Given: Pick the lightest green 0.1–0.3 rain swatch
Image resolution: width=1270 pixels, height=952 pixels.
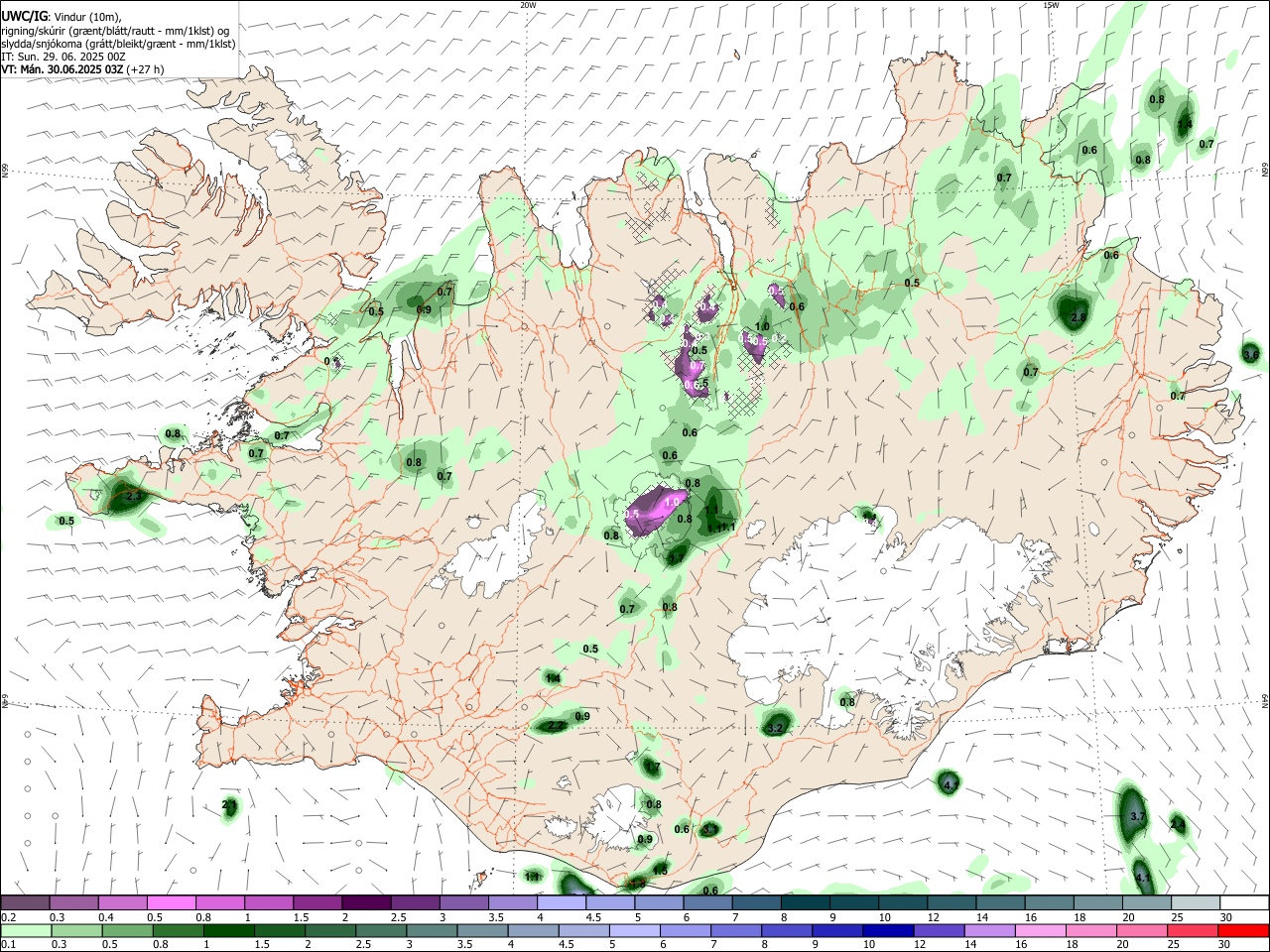Looking at the screenshot, I should tap(26, 930).
